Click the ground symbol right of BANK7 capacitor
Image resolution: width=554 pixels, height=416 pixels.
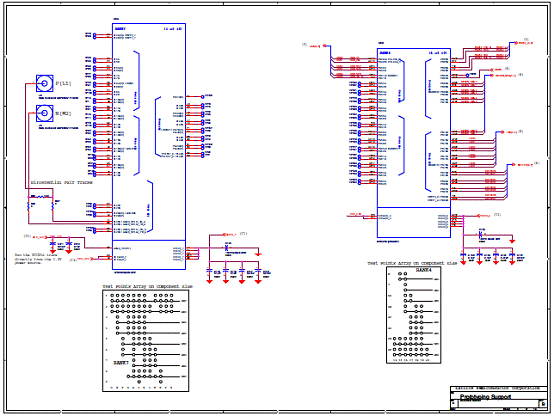[x=258, y=253]
